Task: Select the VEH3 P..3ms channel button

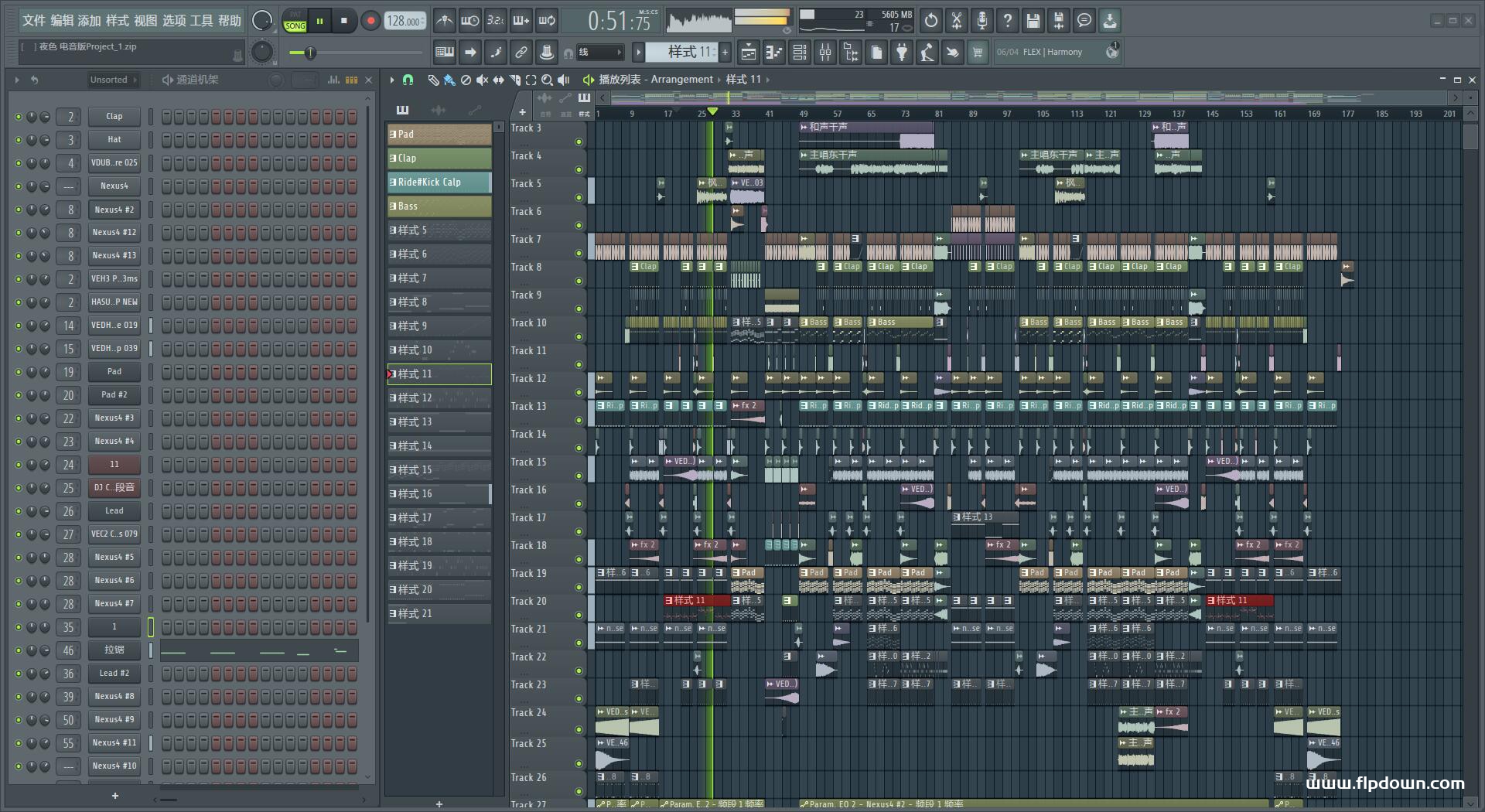Action: [x=114, y=279]
